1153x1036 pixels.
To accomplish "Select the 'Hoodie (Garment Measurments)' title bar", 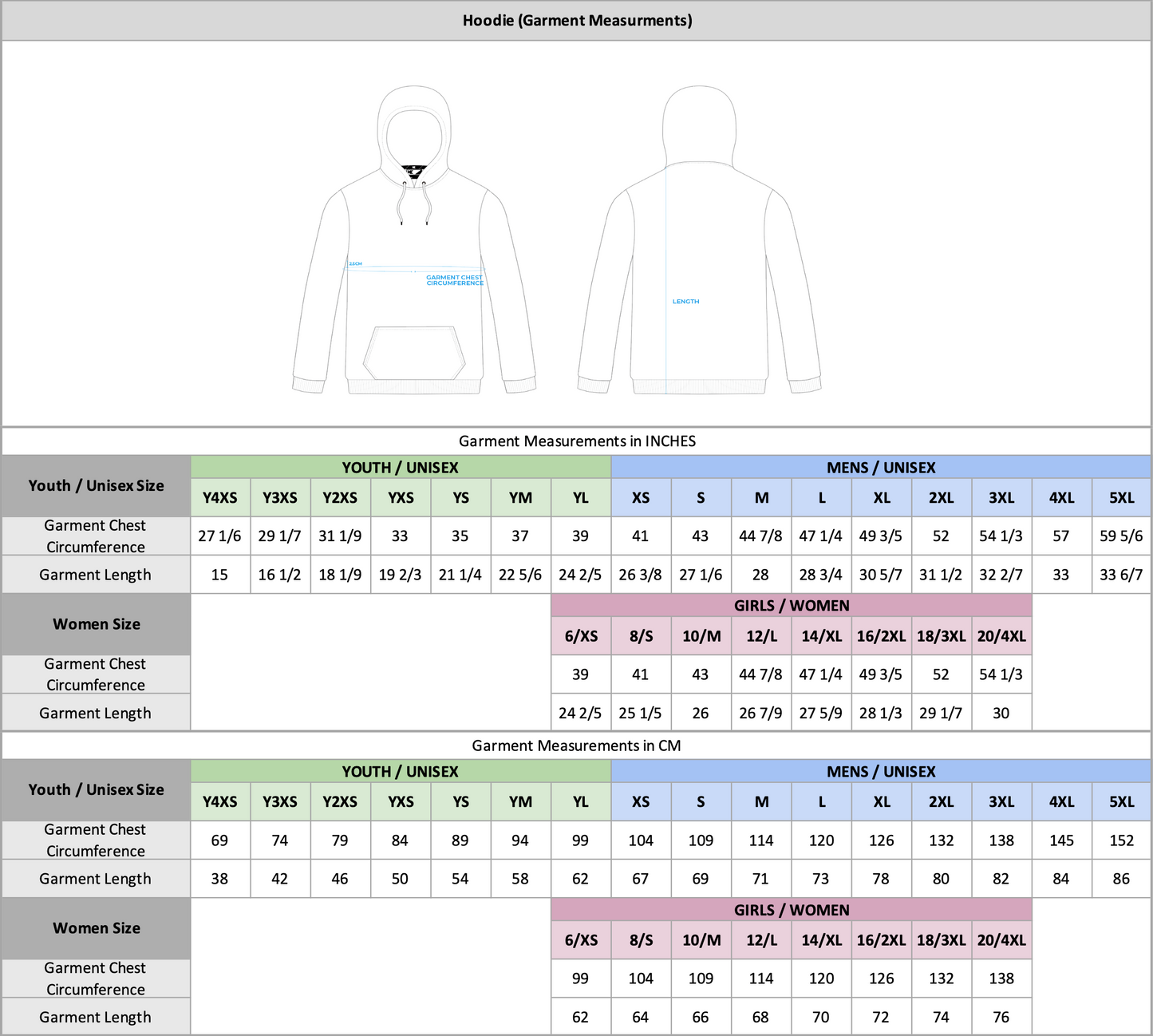I will (576, 21).
